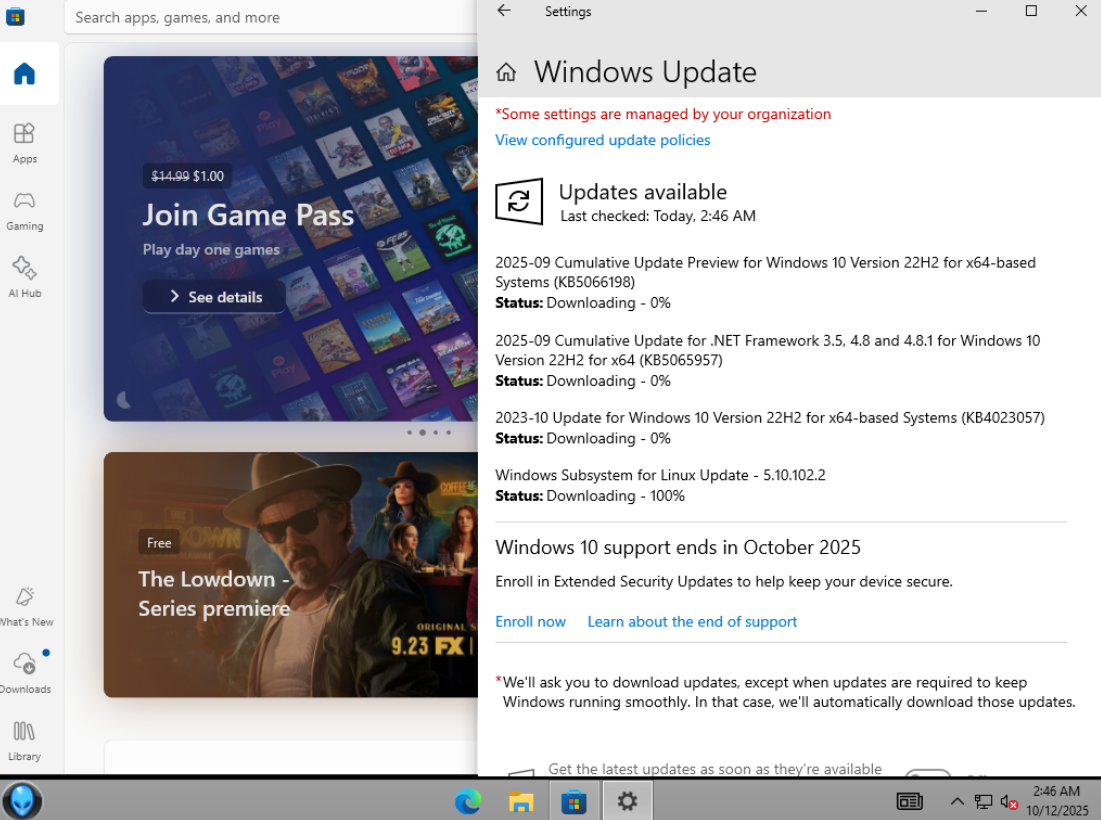Screen dimensions: 1101x820
Task: Open What's New in Store sidebar
Action: coord(26,607)
